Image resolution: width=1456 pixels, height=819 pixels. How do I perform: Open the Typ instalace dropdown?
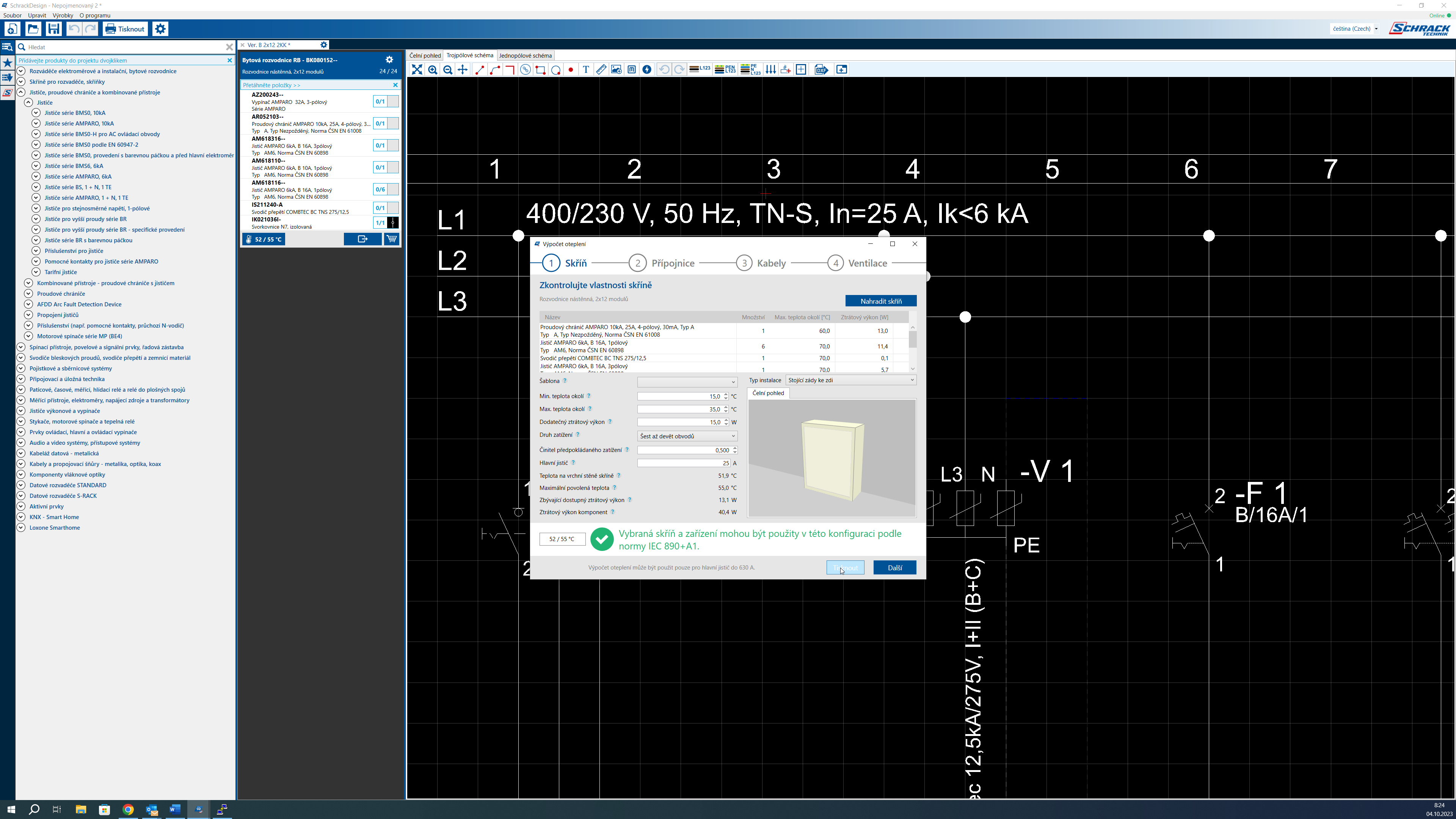point(850,380)
